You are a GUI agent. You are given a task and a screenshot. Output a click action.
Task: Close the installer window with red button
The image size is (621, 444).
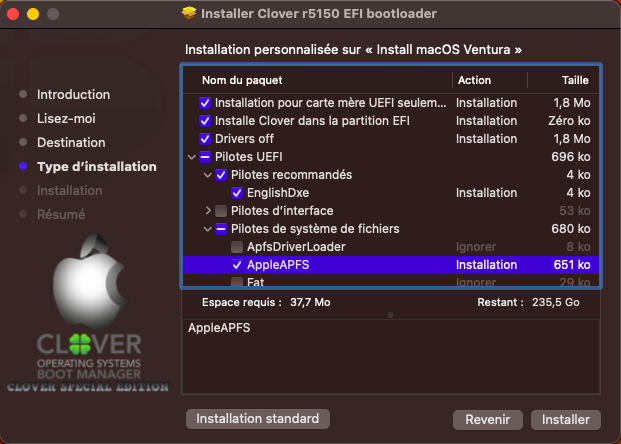pos(13,14)
